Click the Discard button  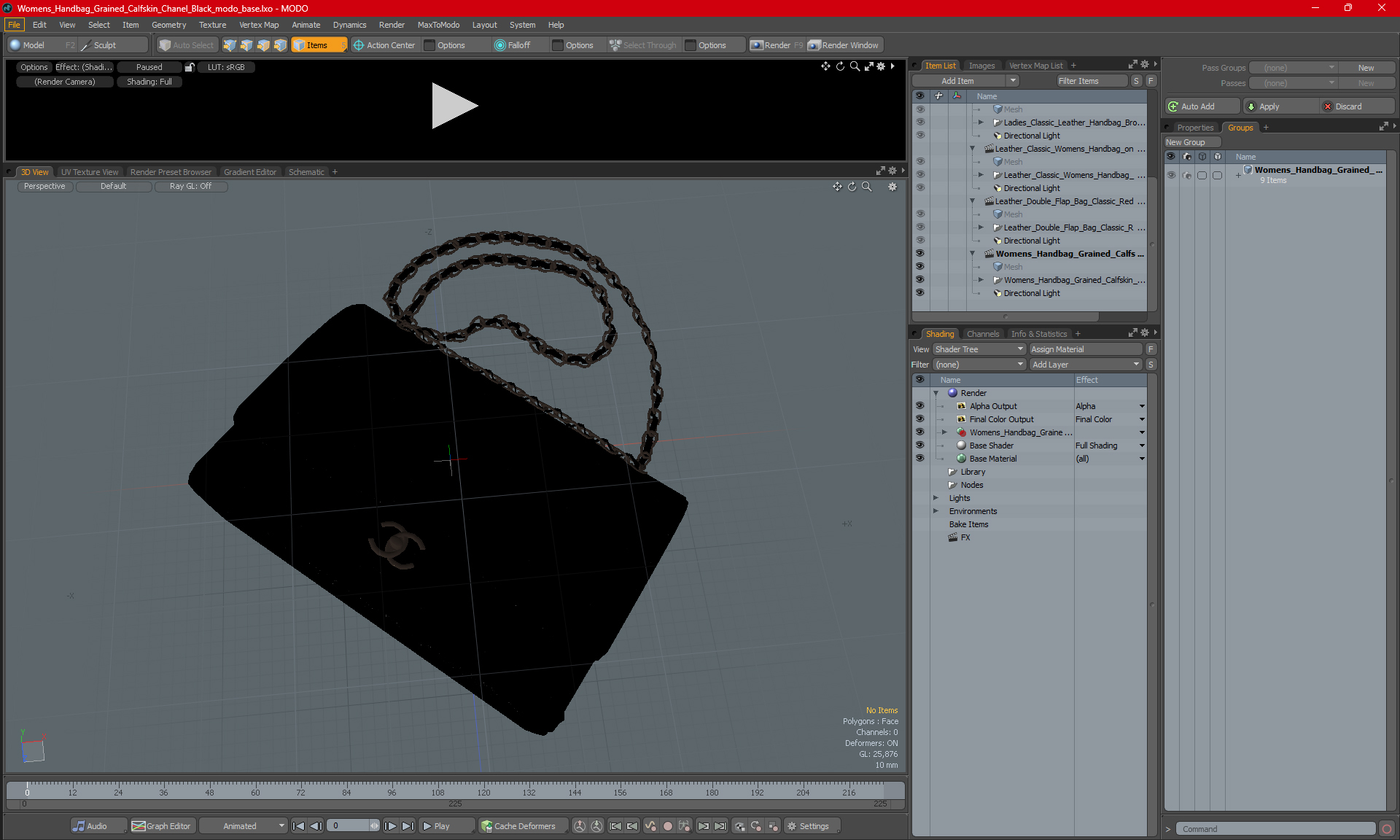tap(1358, 106)
